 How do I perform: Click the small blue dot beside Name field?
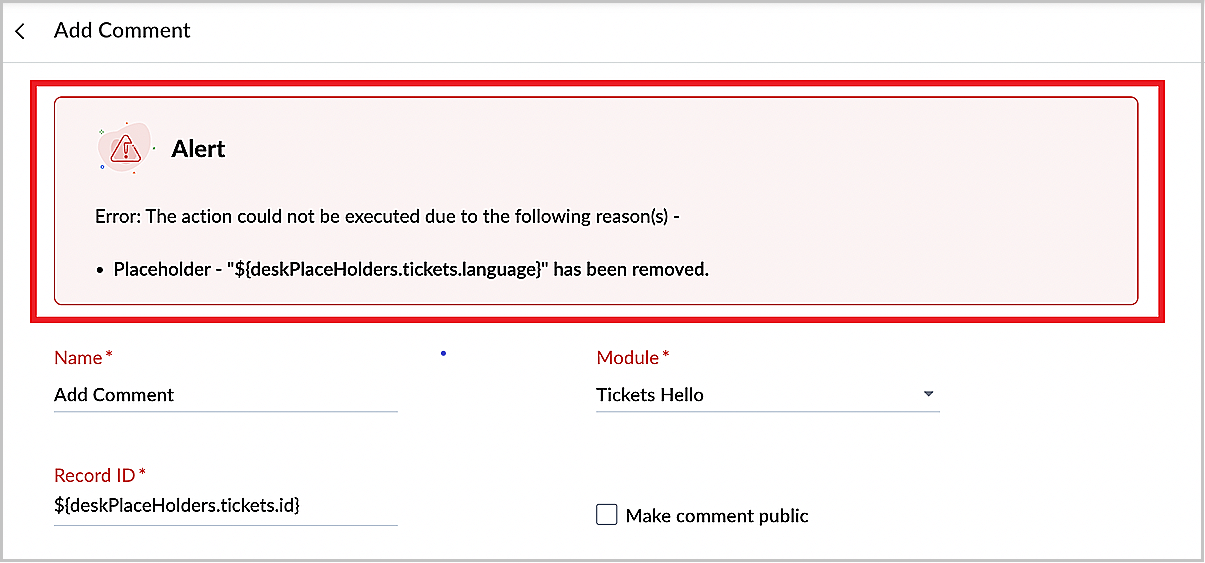tap(443, 352)
